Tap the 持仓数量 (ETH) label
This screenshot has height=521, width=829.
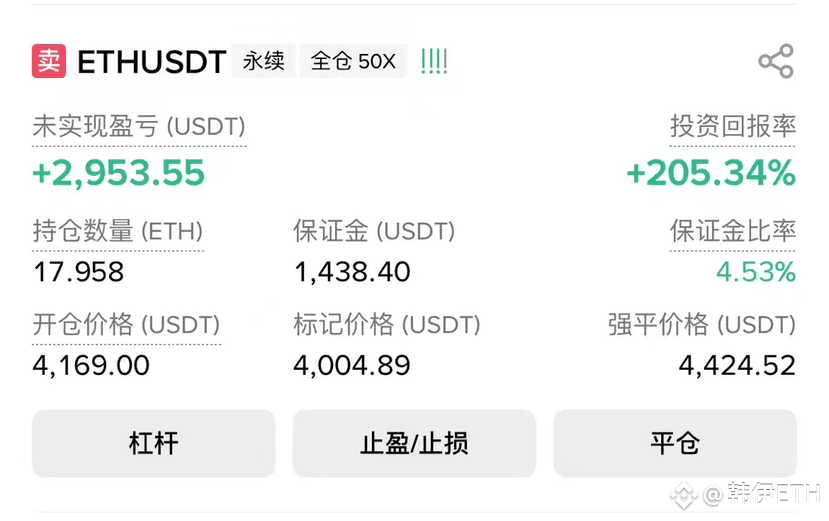tap(118, 231)
